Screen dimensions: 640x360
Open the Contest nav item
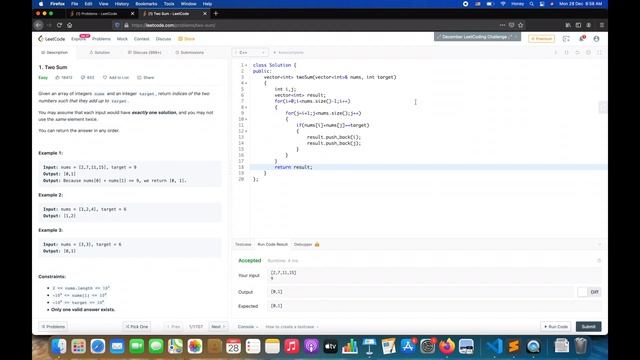[142, 39]
